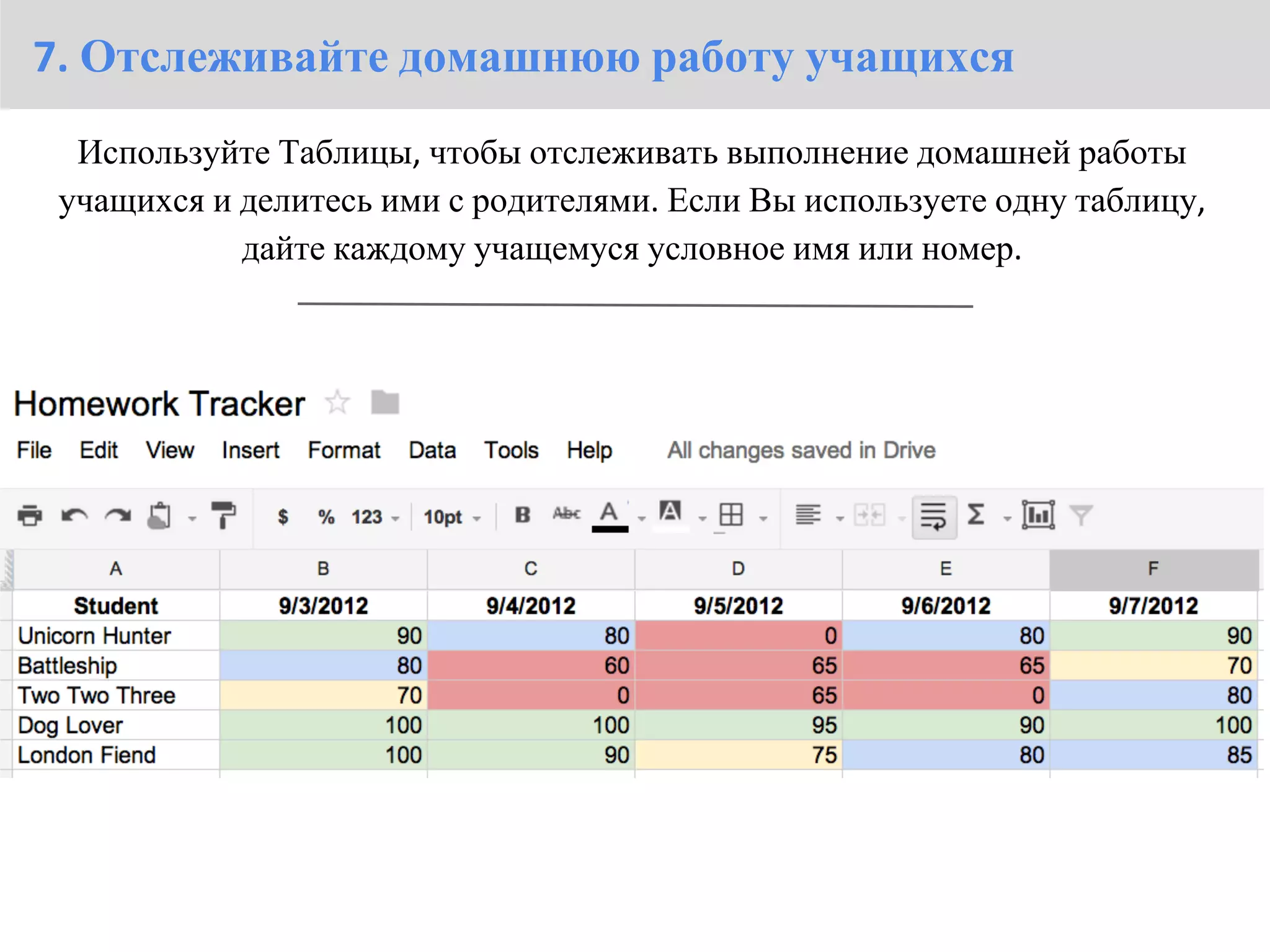
Task: Select column E header
Action: tap(946, 569)
